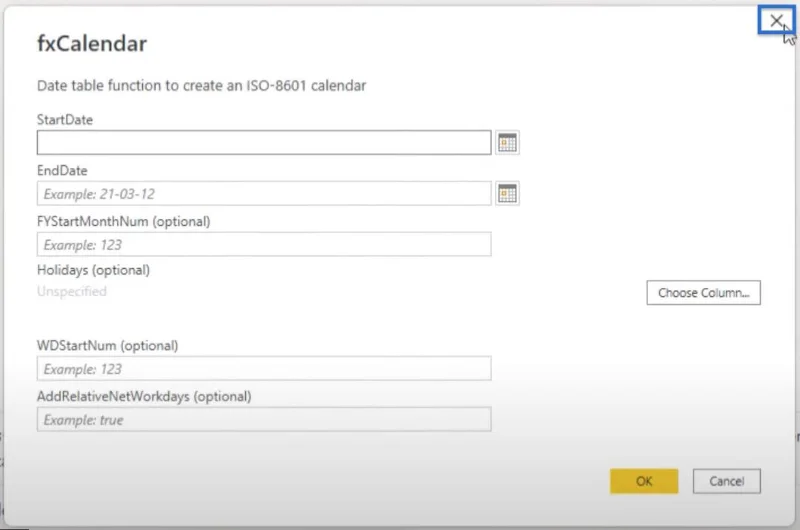Close the fxCalendar dialog with X
This screenshot has width=800, height=530.
776,20
